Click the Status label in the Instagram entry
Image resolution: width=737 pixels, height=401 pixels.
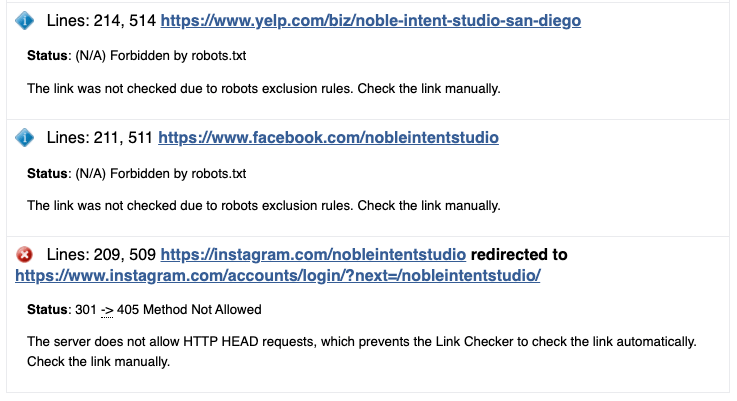pos(48,310)
